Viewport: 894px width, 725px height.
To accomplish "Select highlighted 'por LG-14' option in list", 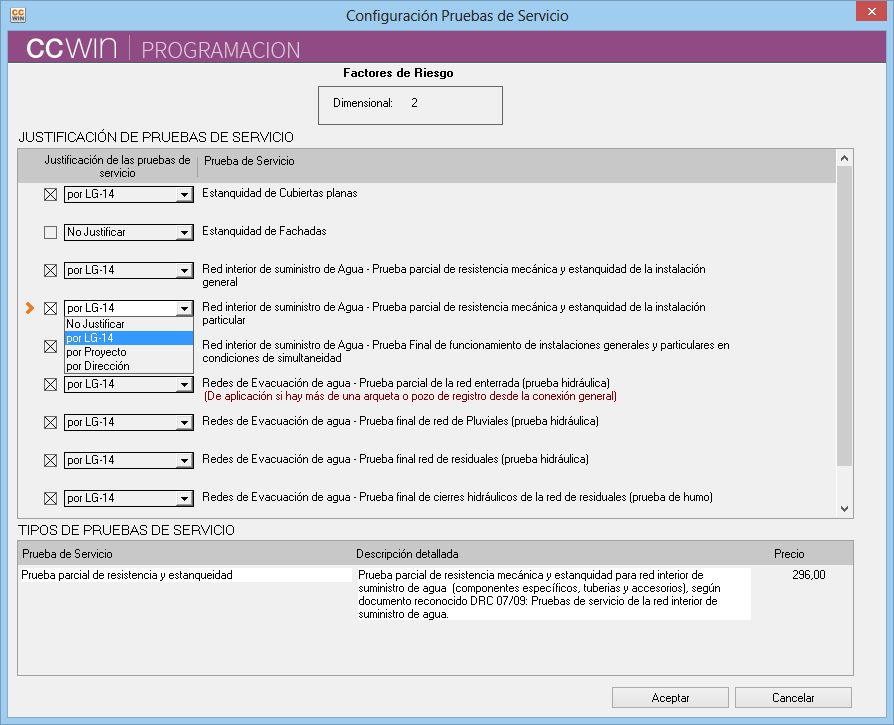I will pos(90,338).
